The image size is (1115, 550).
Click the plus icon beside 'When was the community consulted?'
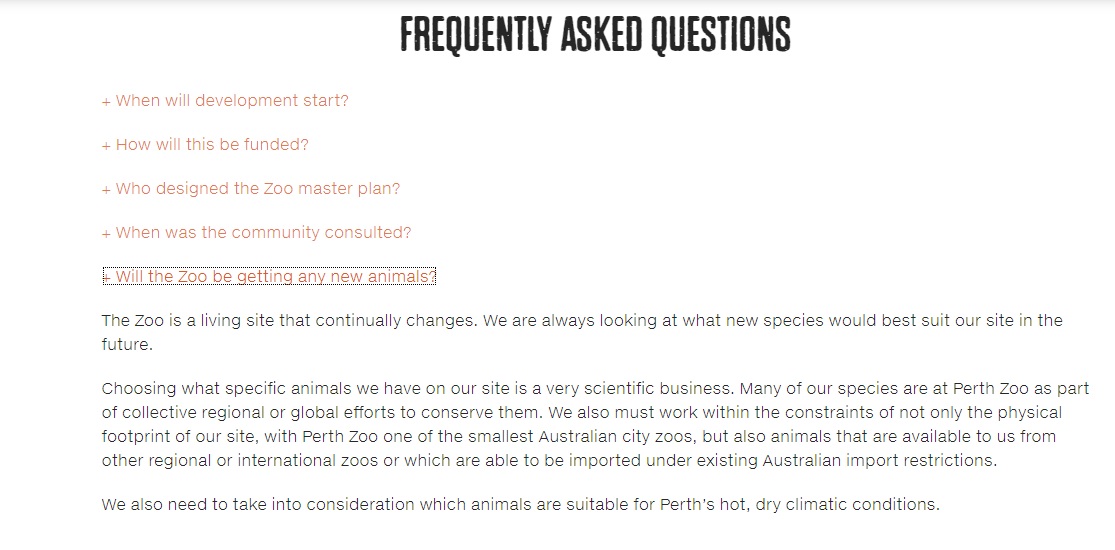click(x=106, y=233)
